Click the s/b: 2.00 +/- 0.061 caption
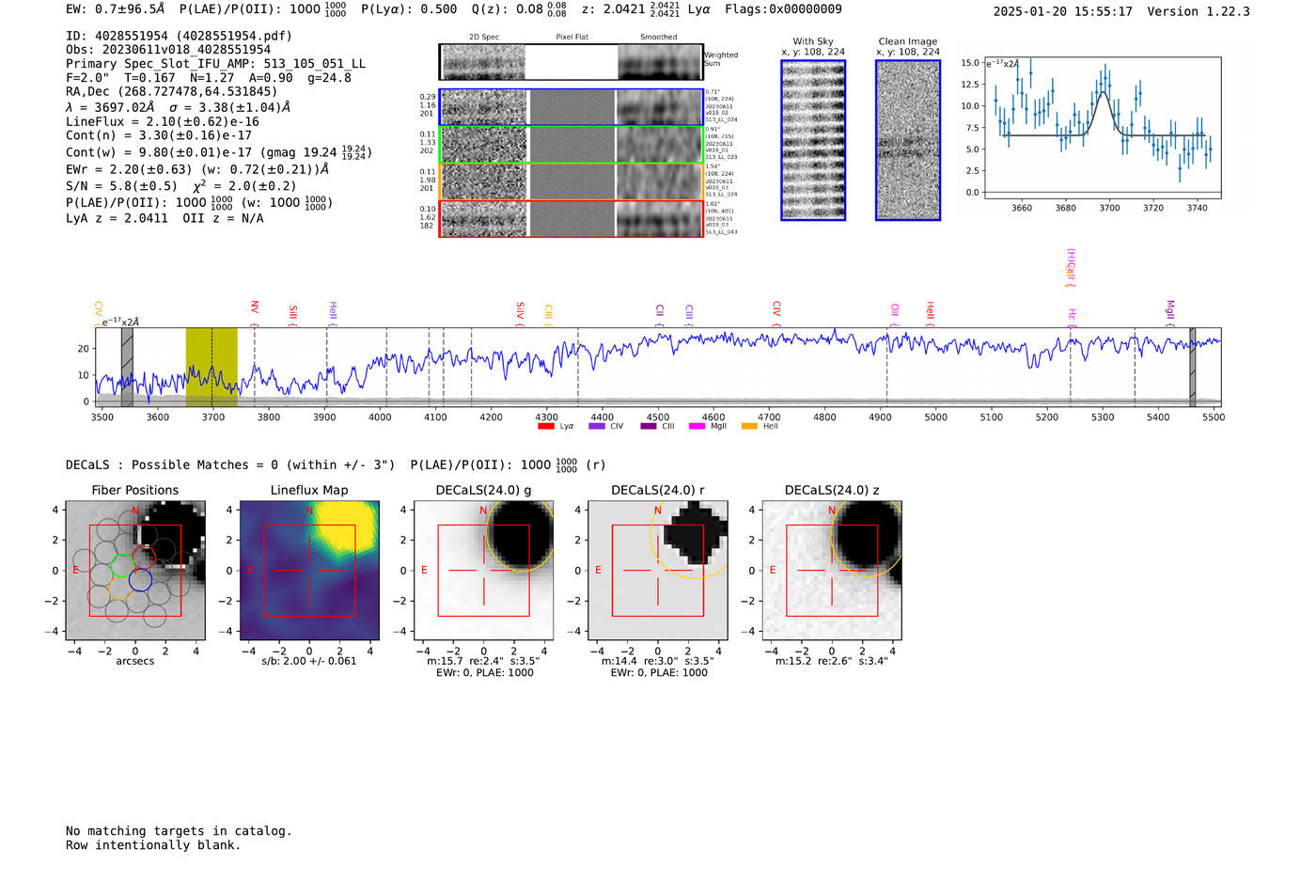The image size is (1316, 896). 309,661
